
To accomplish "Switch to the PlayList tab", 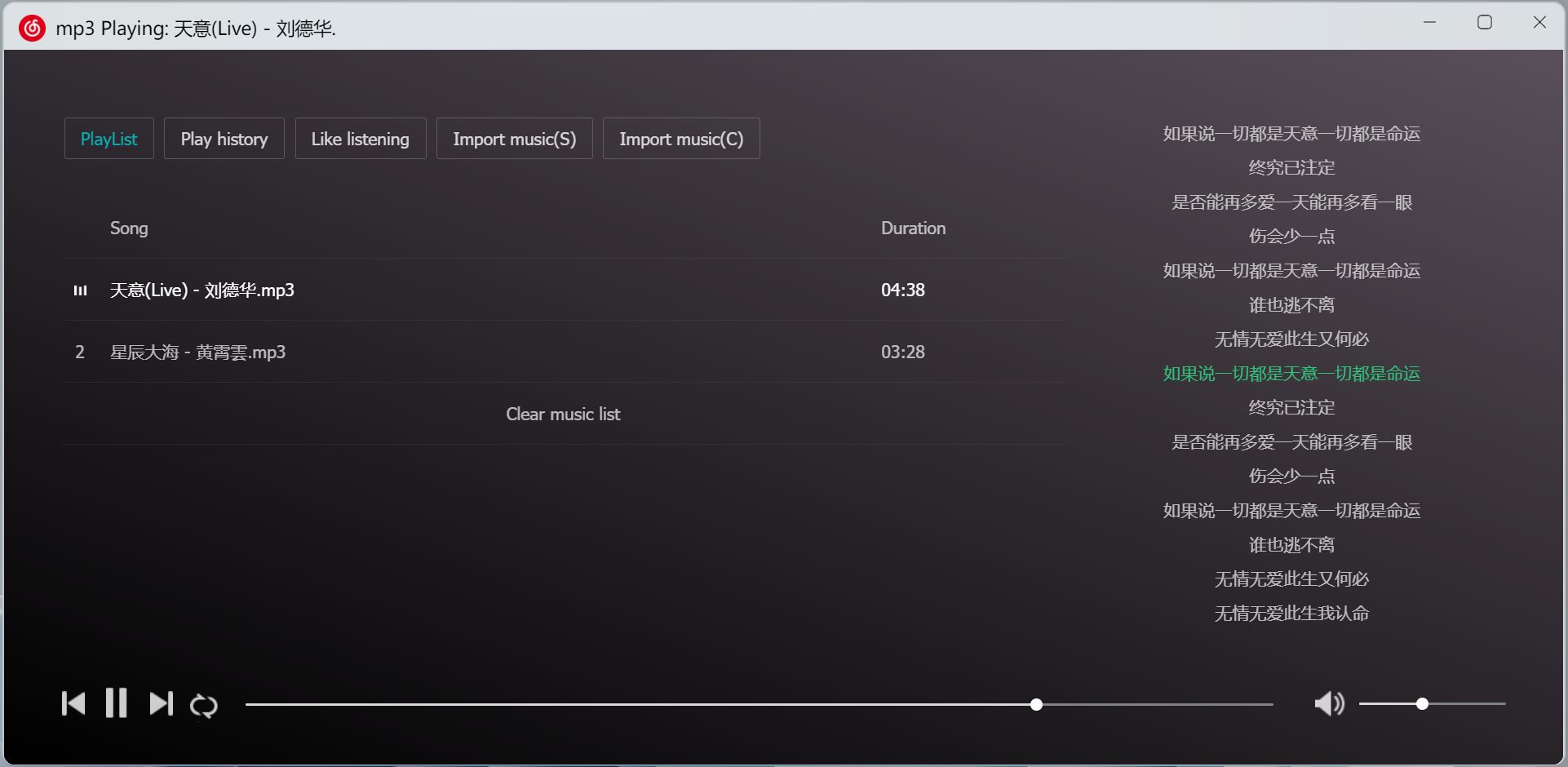I will pyautogui.click(x=109, y=139).
